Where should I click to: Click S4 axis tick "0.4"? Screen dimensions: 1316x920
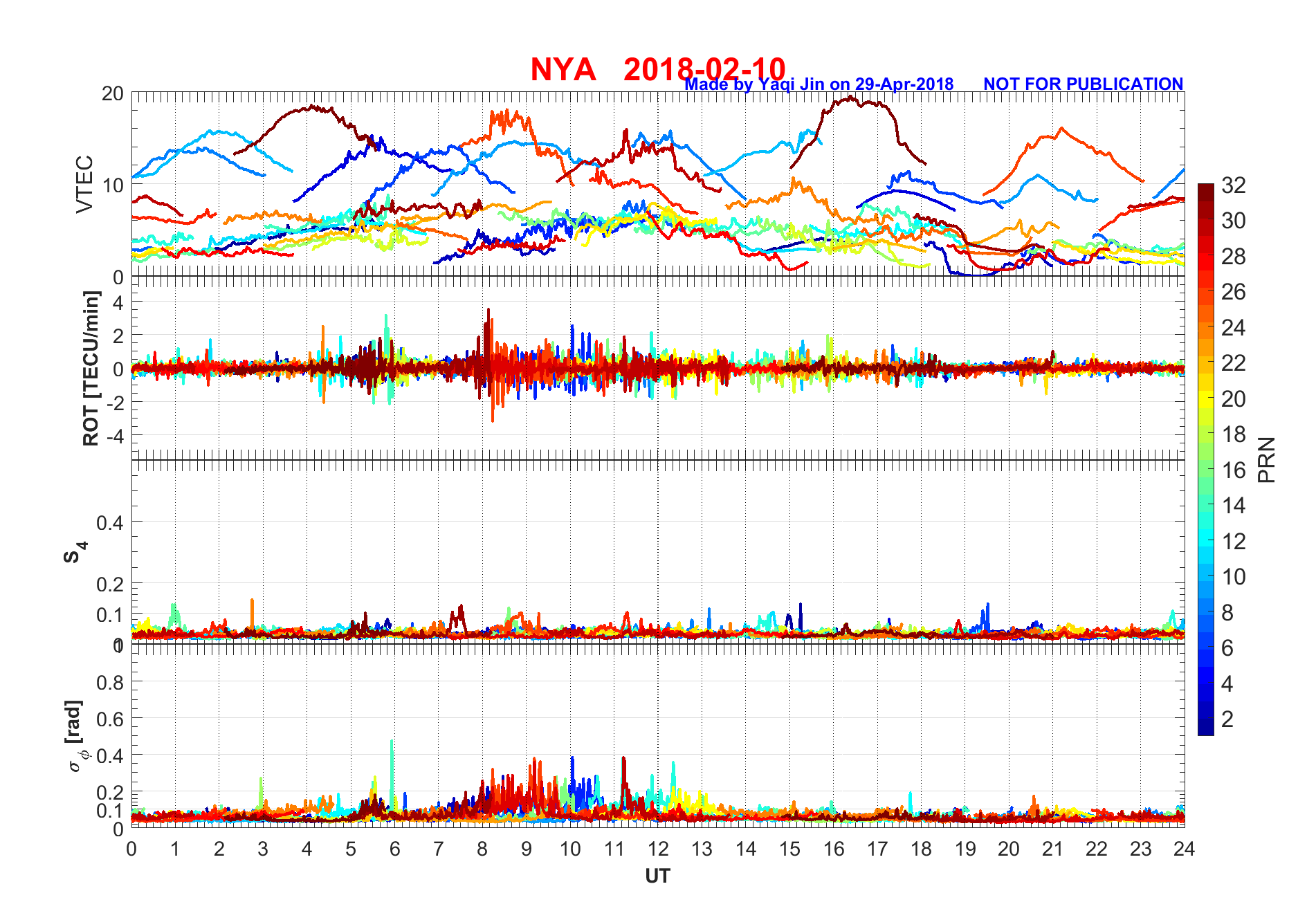pos(110,523)
